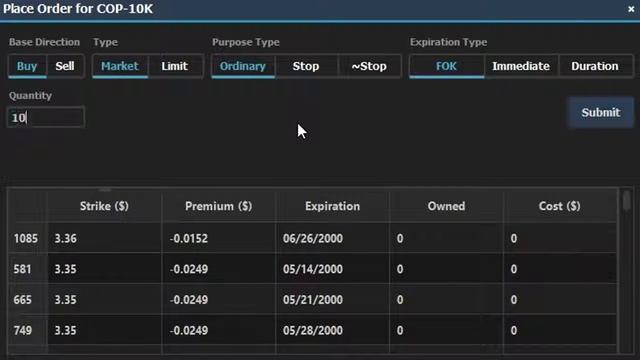
Task: Click expiration 05/14/2000 cell
Action: 332,269
